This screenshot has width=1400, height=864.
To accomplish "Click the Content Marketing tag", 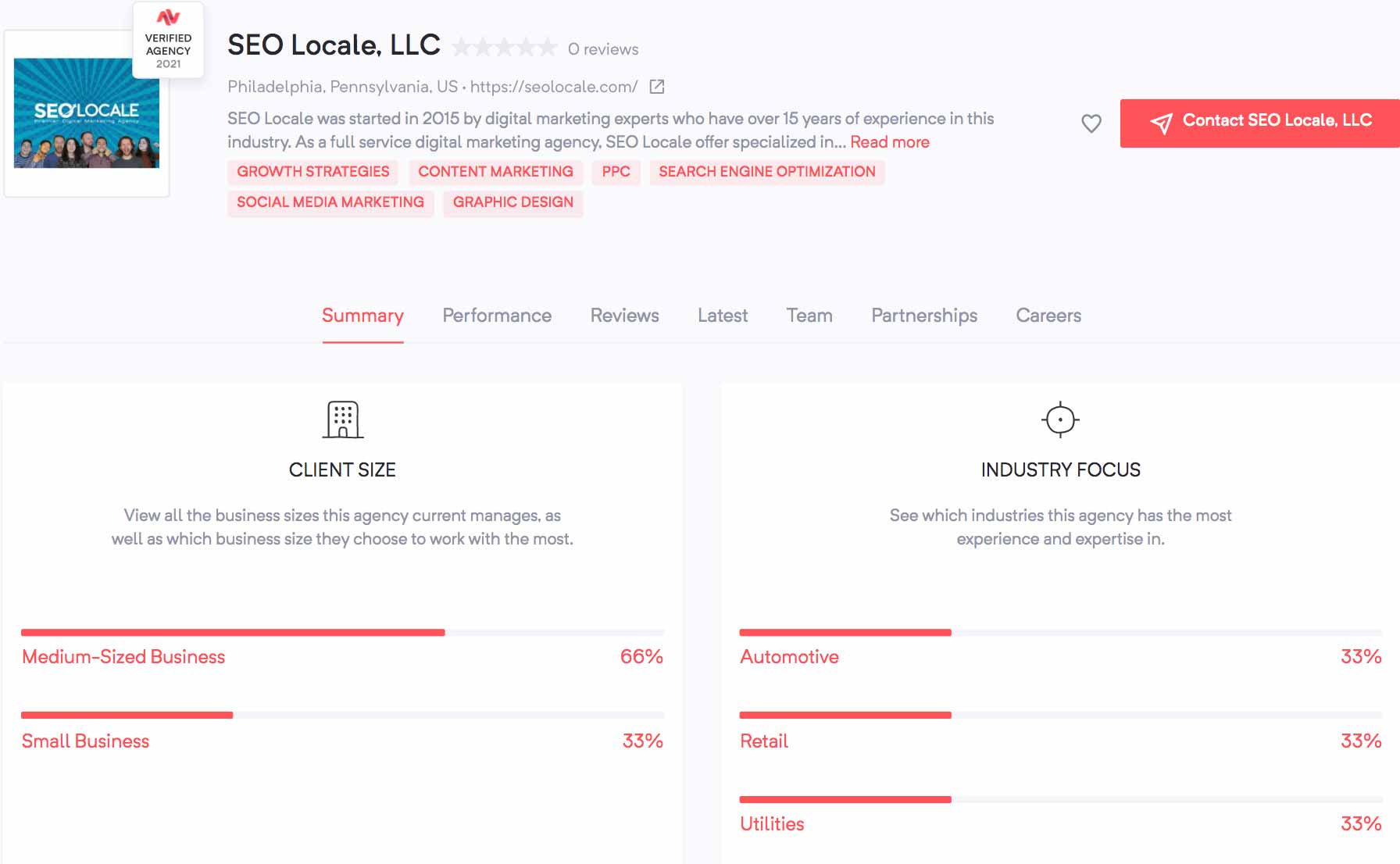I will tap(495, 172).
